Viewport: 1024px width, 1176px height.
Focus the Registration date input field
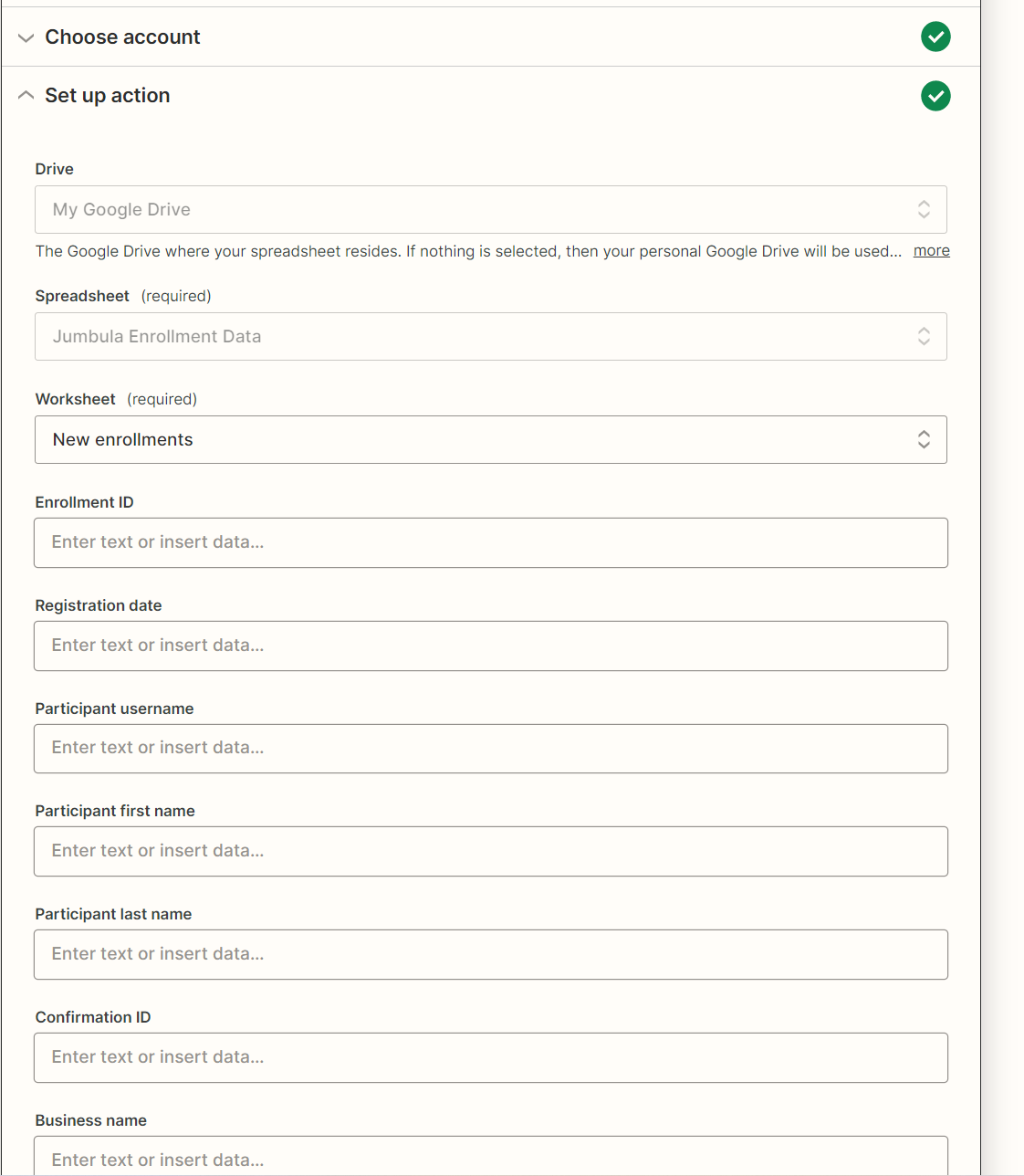491,646
